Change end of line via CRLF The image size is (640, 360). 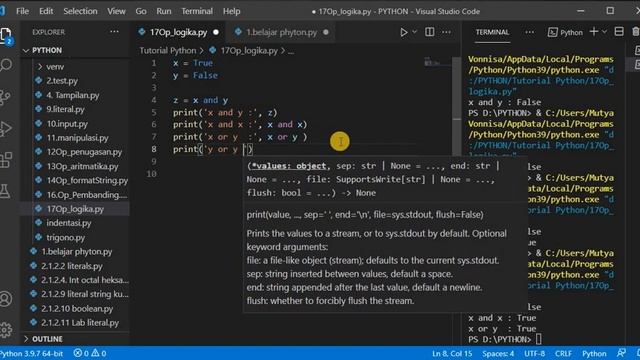(x=563, y=353)
